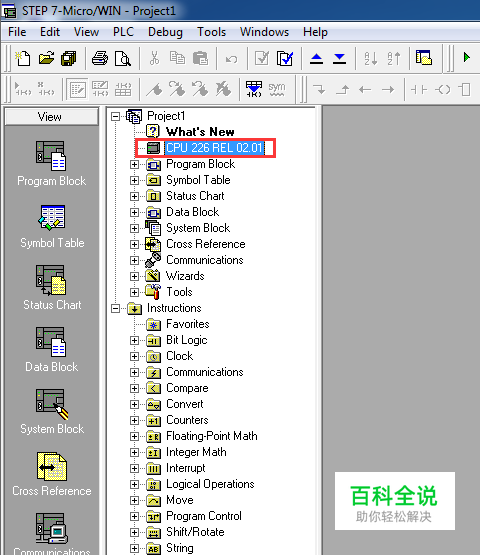Open System Block in View sidebar
Screen dimensions: 480x555
point(52,412)
